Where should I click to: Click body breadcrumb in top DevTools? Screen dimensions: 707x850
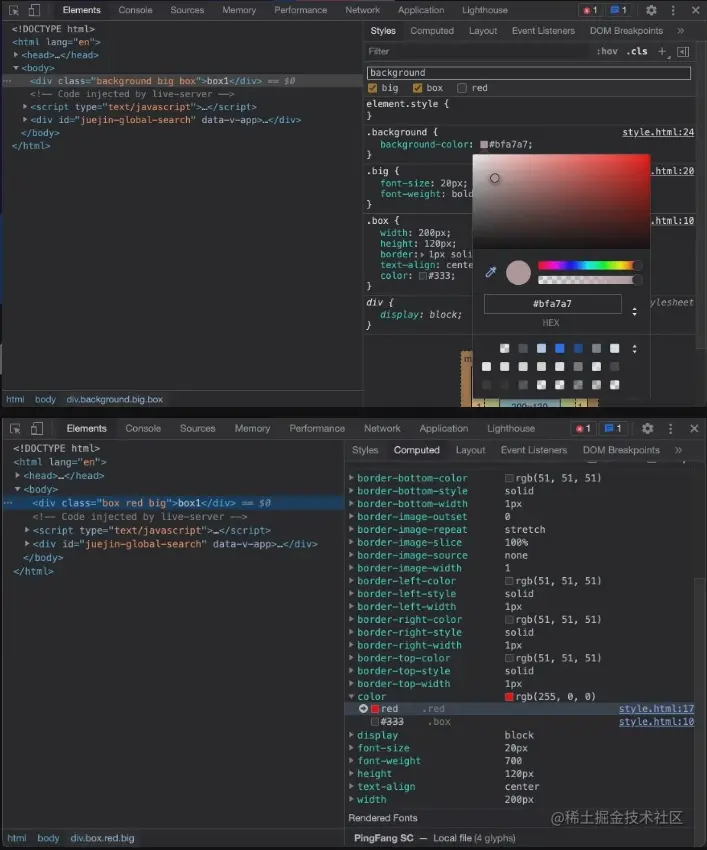click(x=46, y=400)
